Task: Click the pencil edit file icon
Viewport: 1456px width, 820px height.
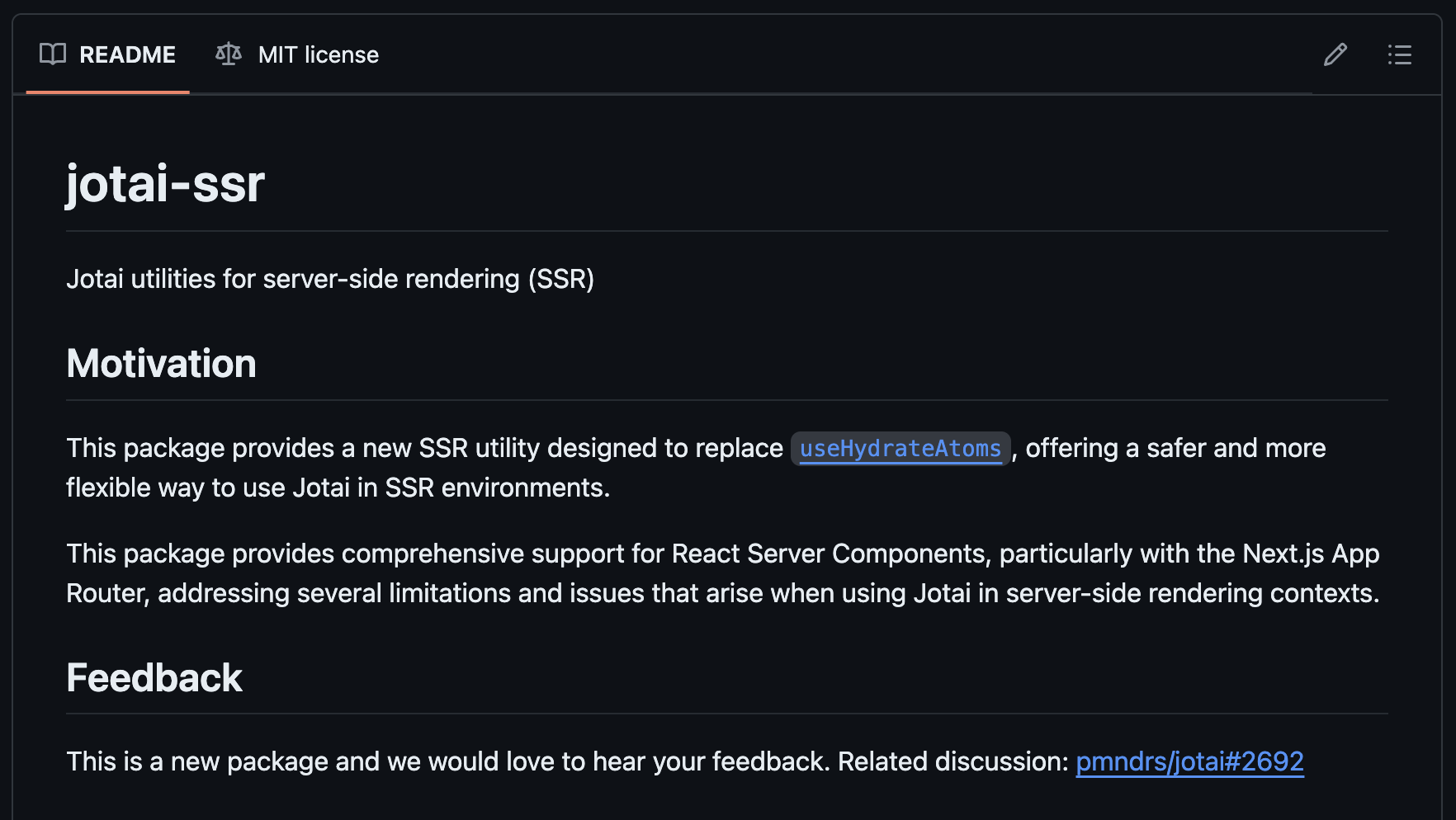Action: [x=1335, y=54]
